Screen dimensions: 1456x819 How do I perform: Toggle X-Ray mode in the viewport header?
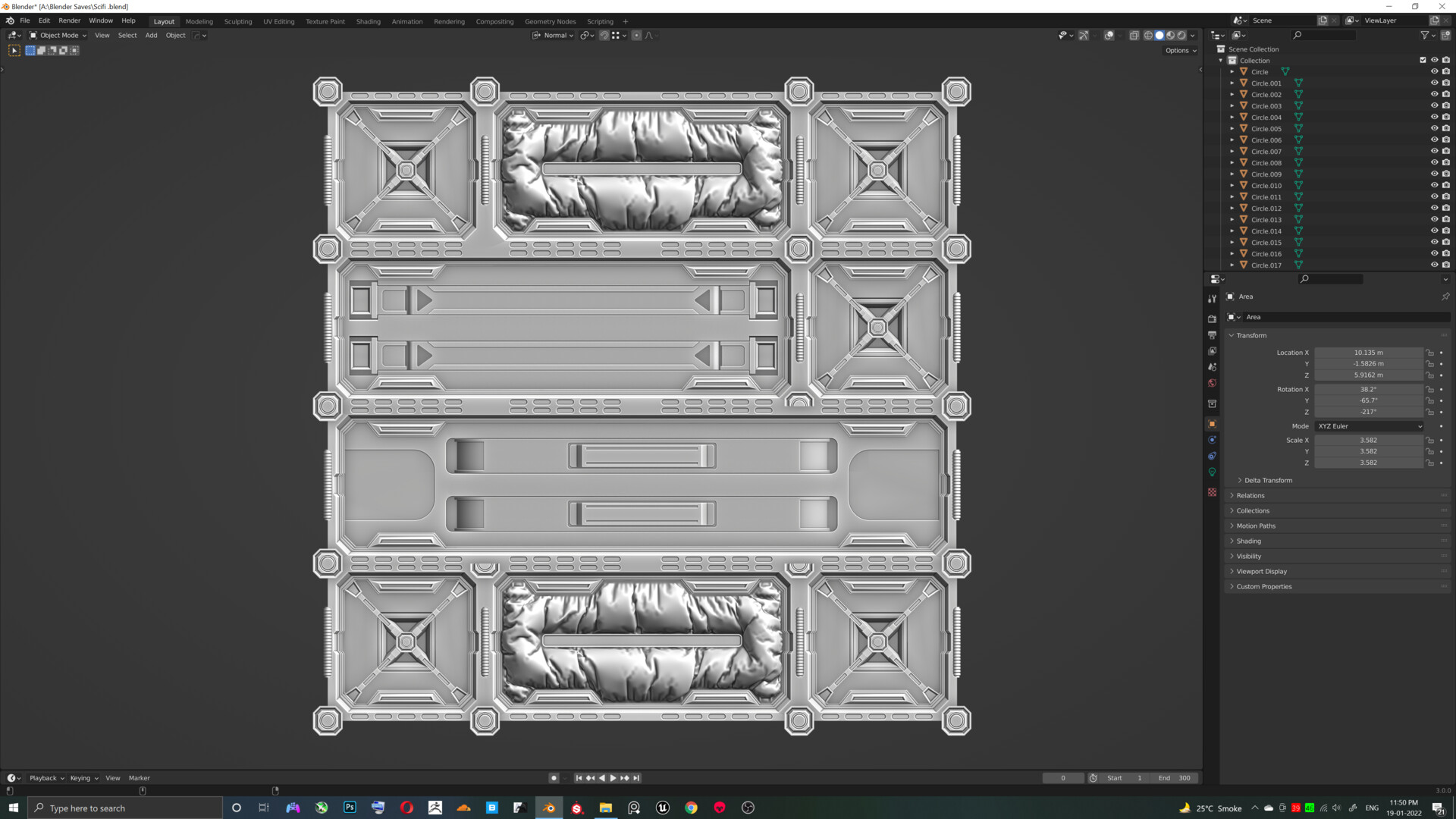[1134, 35]
